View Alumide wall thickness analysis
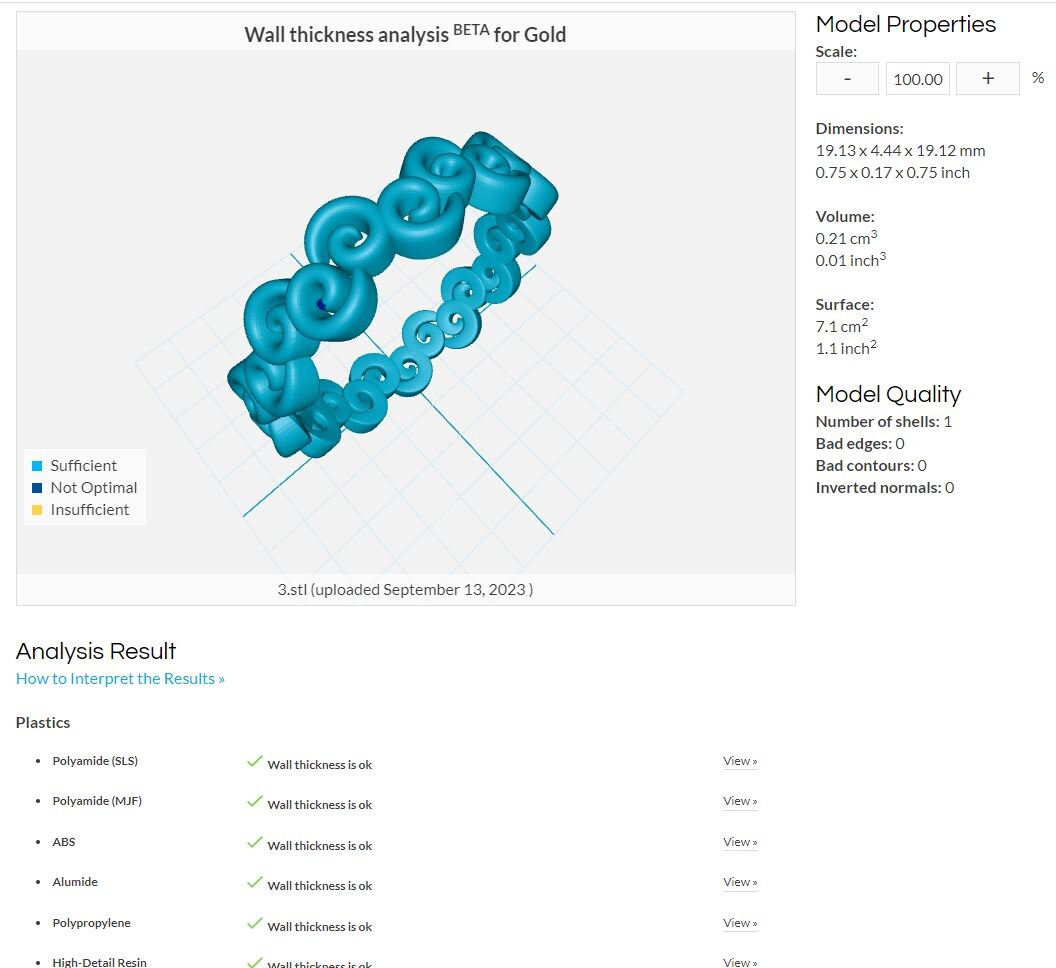1056x968 pixels. [x=740, y=882]
